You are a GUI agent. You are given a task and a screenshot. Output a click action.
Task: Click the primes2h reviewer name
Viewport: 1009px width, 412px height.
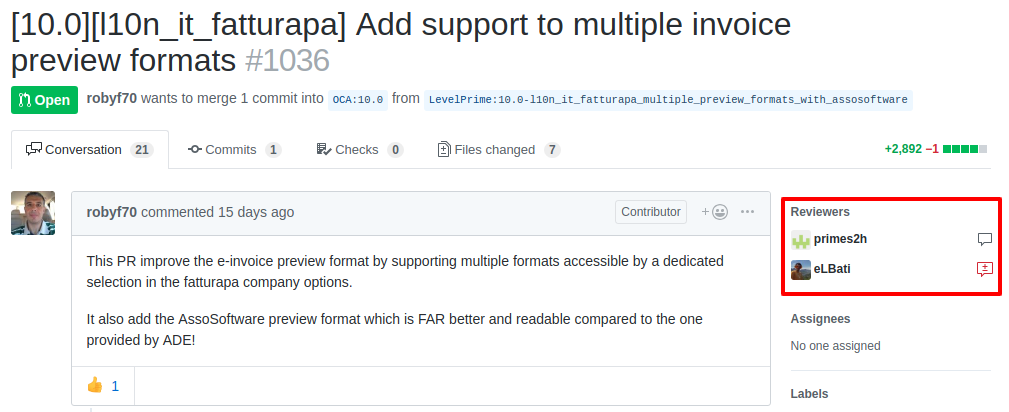(x=840, y=240)
